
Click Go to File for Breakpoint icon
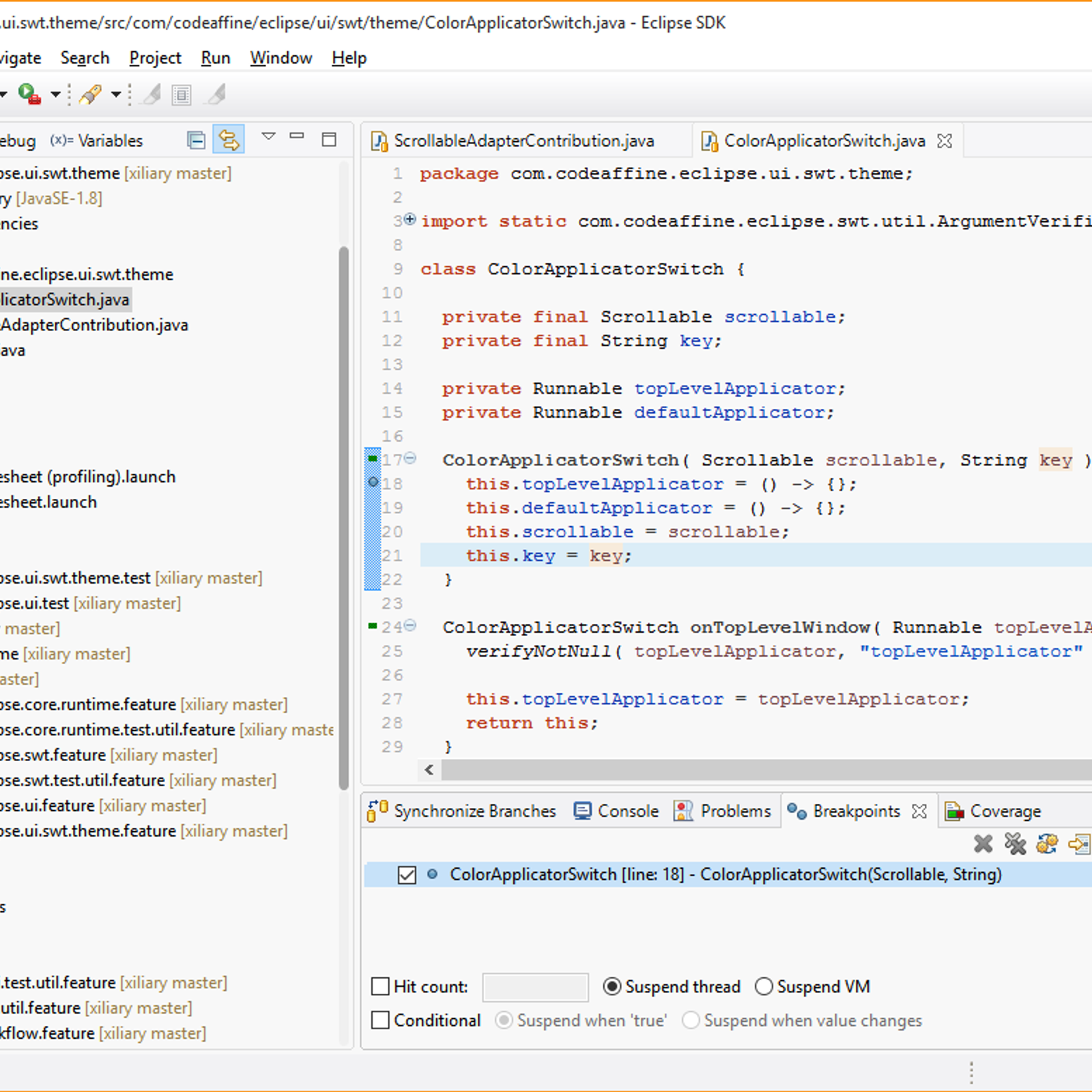tap(1079, 844)
